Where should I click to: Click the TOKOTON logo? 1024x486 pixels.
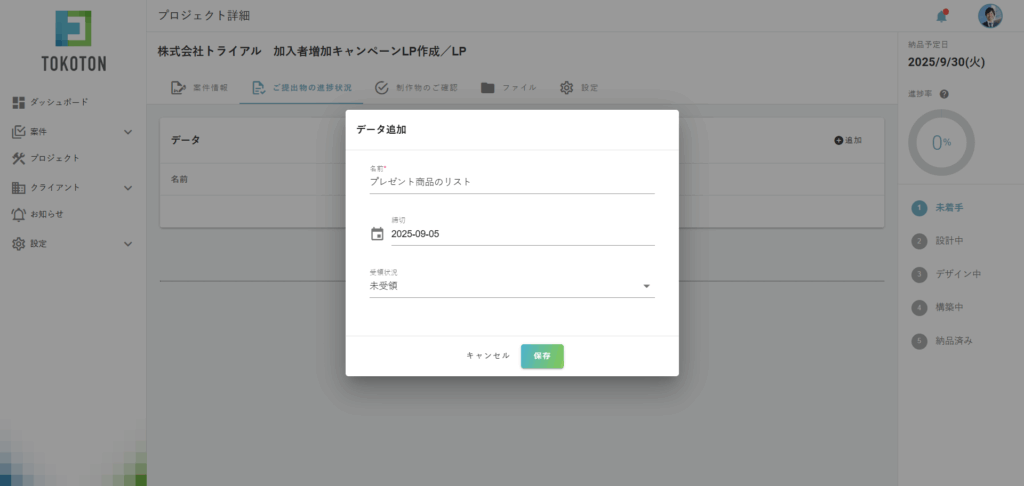pyautogui.click(x=73, y=41)
